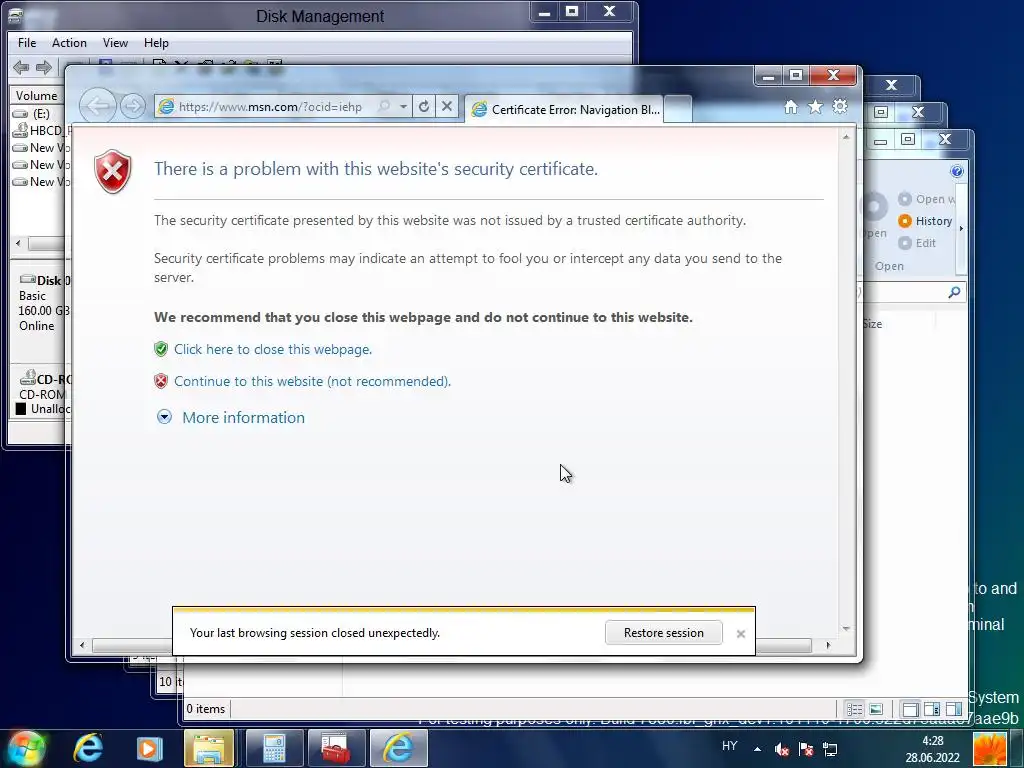Open network tray icon
The width and height of the screenshot is (1024, 768).
point(830,749)
